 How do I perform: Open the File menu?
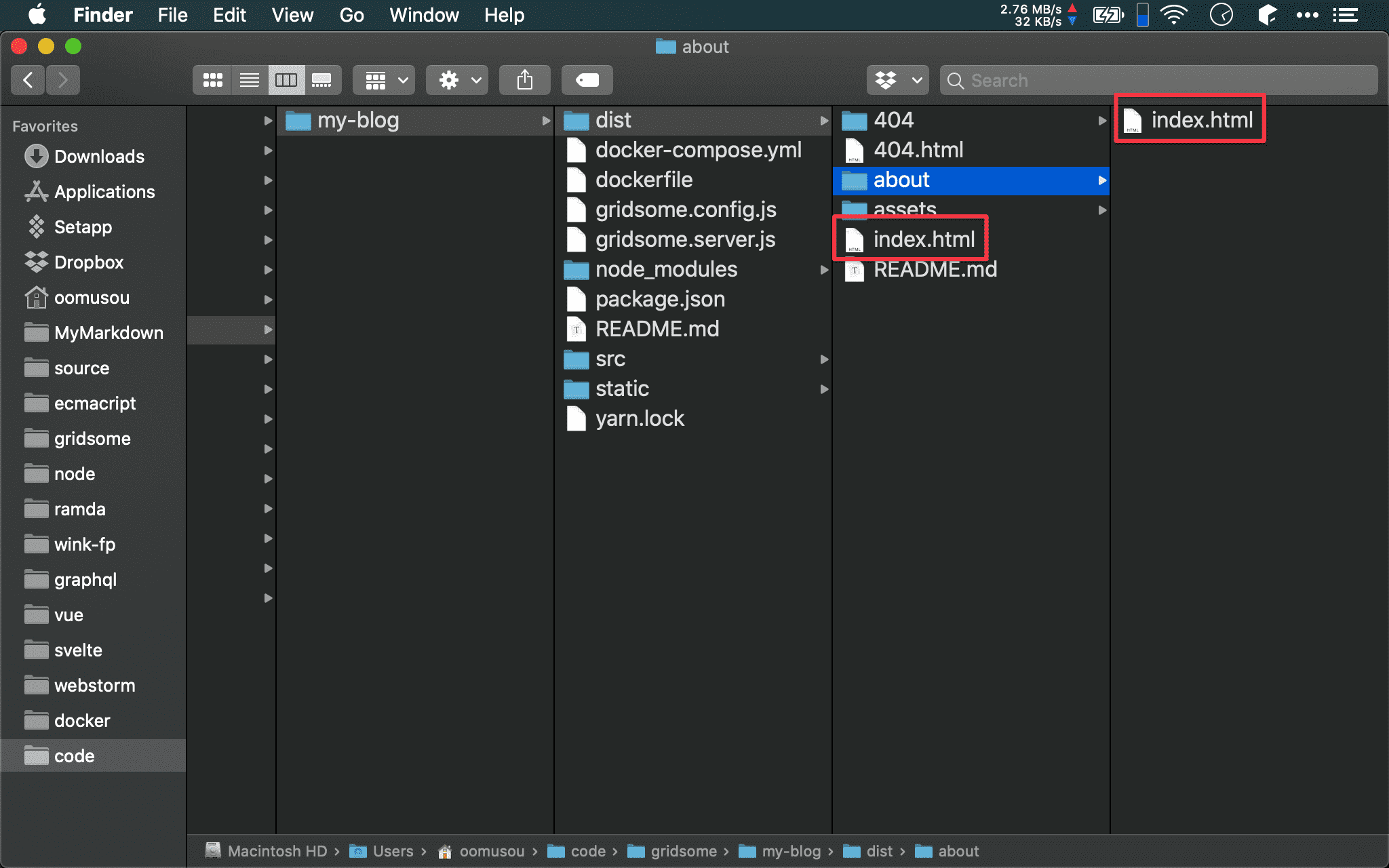pos(172,15)
